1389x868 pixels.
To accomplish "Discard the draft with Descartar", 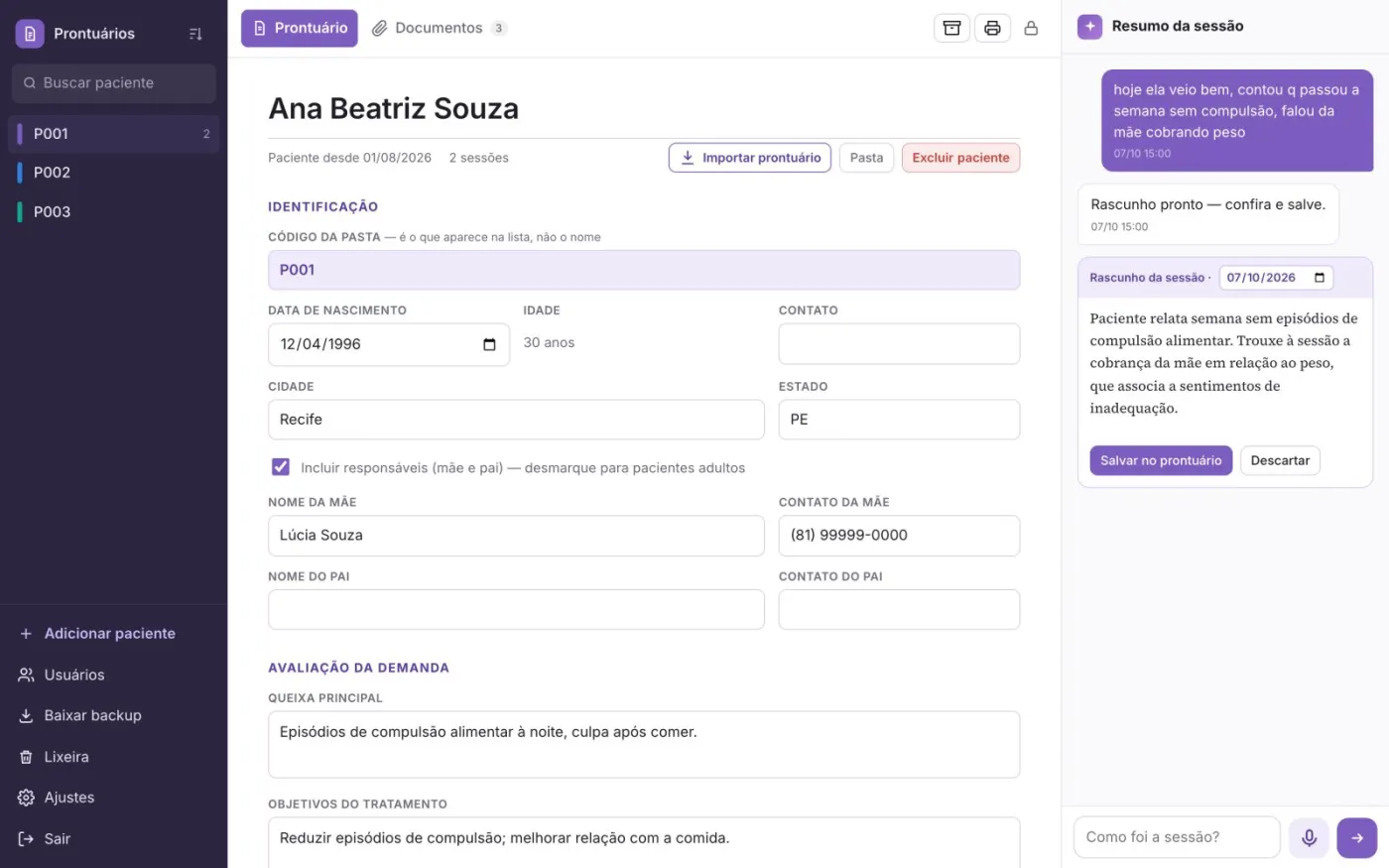I will tap(1280, 460).
